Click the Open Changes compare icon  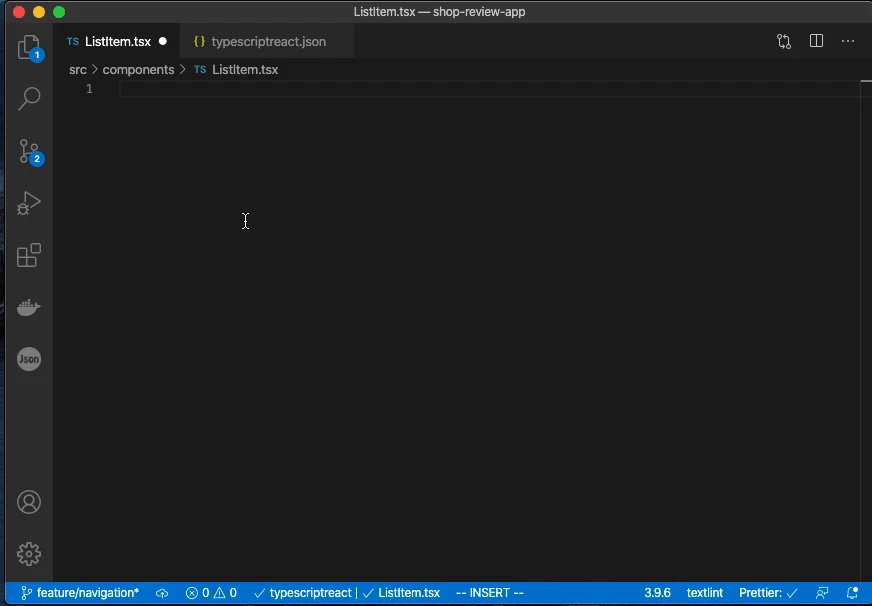coord(784,41)
